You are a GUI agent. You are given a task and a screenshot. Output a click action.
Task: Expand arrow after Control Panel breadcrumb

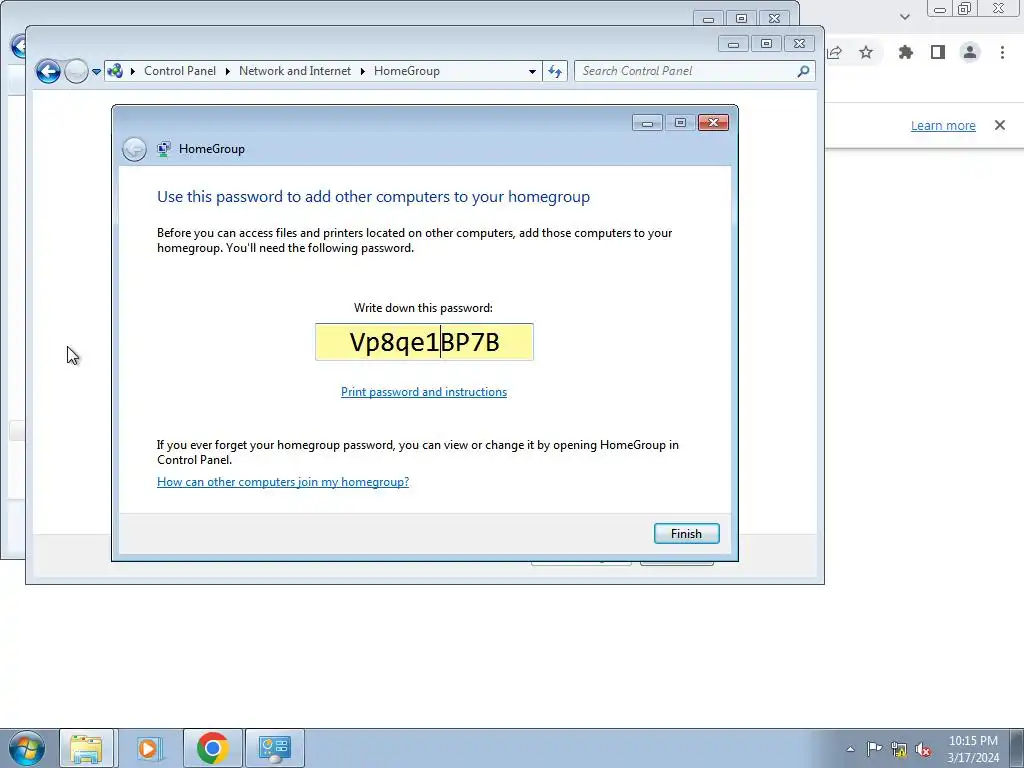point(228,71)
